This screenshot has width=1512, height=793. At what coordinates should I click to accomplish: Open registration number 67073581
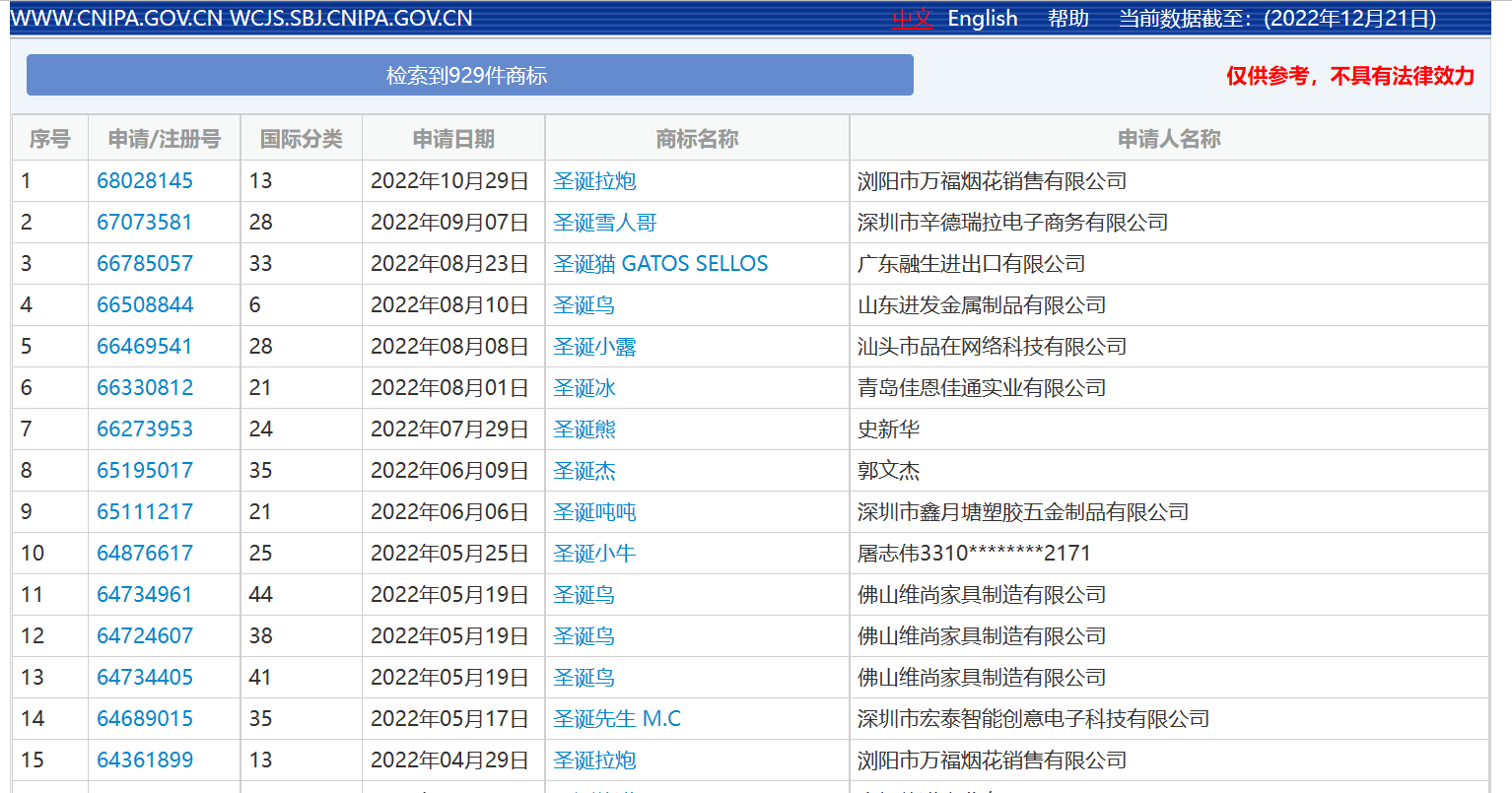pos(145,223)
